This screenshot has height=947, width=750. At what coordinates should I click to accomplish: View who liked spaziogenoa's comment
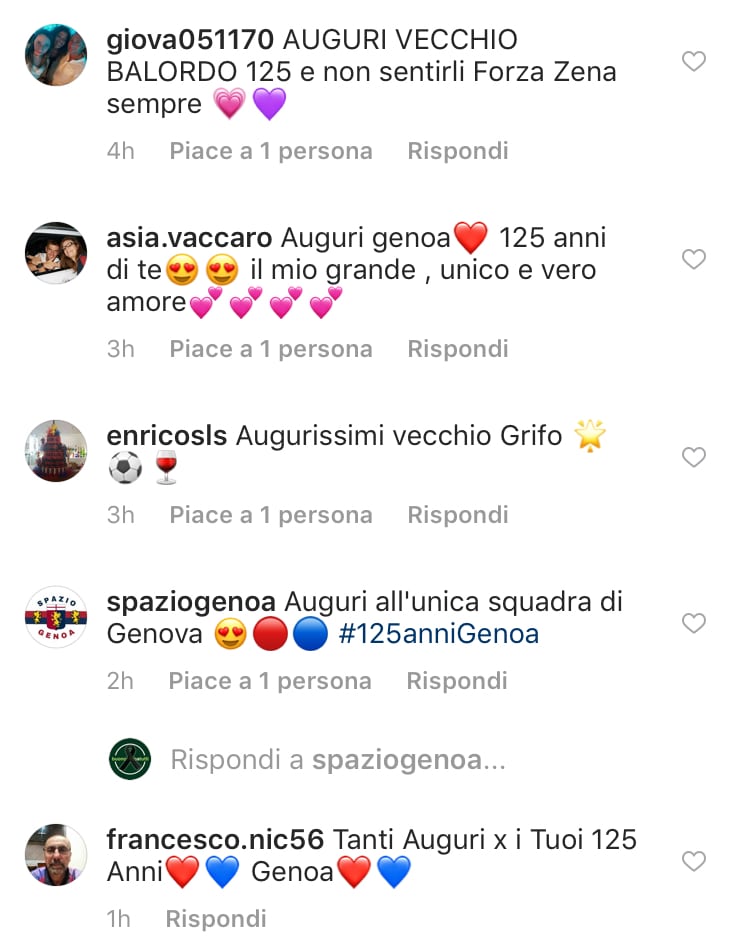click(270, 681)
